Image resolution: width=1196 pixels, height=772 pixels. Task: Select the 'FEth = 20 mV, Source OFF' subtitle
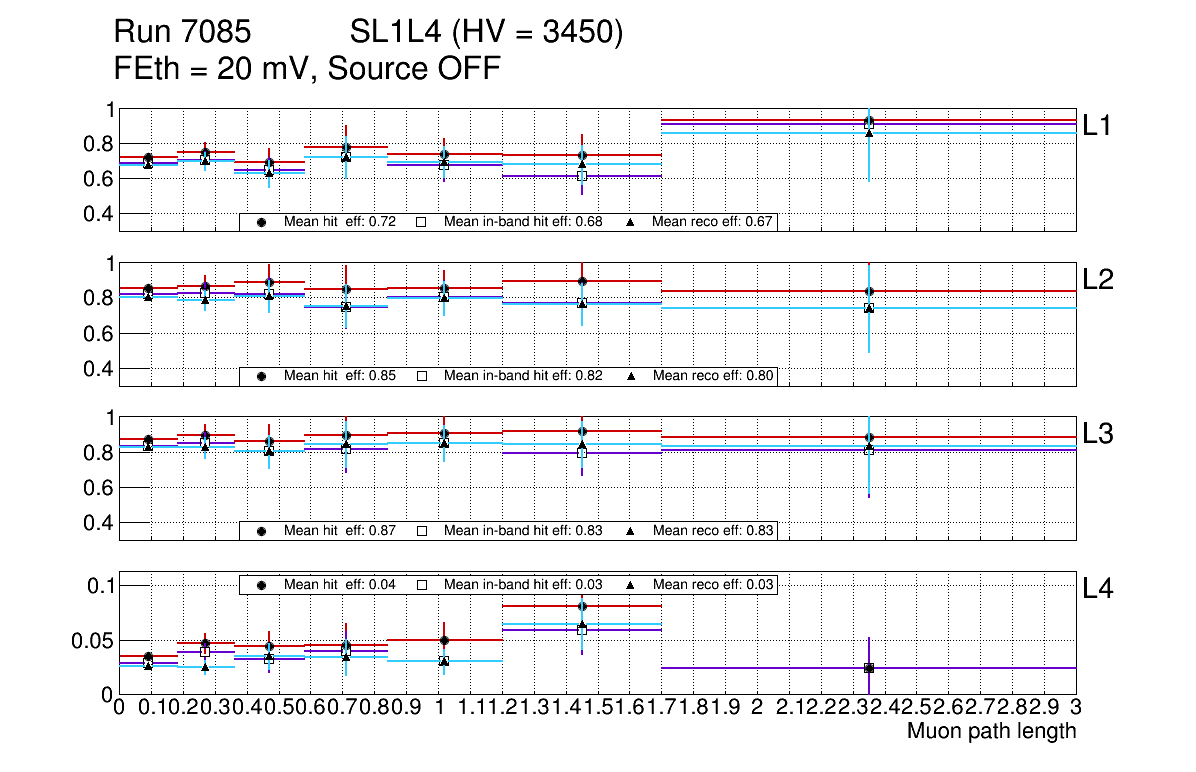(x=307, y=68)
